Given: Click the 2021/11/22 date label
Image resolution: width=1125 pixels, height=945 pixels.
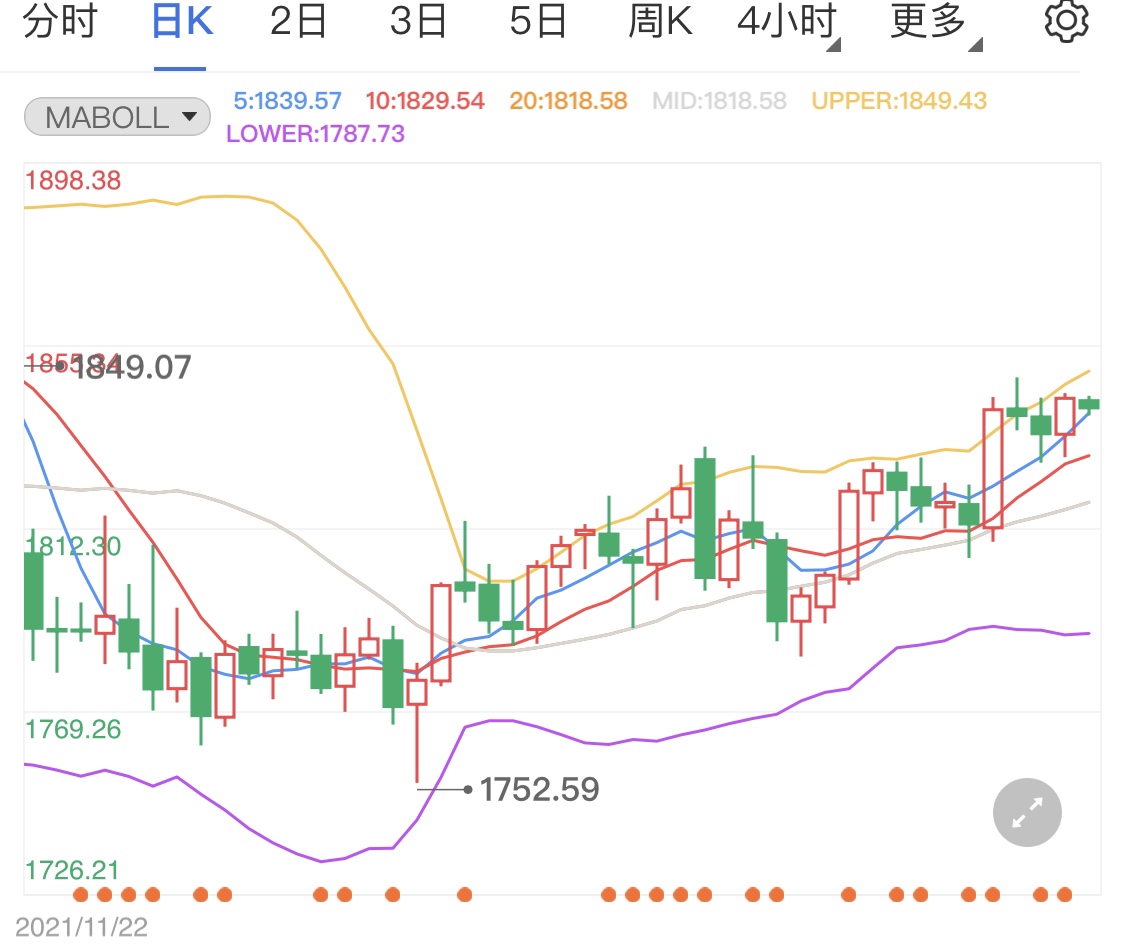Looking at the screenshot, I should (x=81, y=927).
